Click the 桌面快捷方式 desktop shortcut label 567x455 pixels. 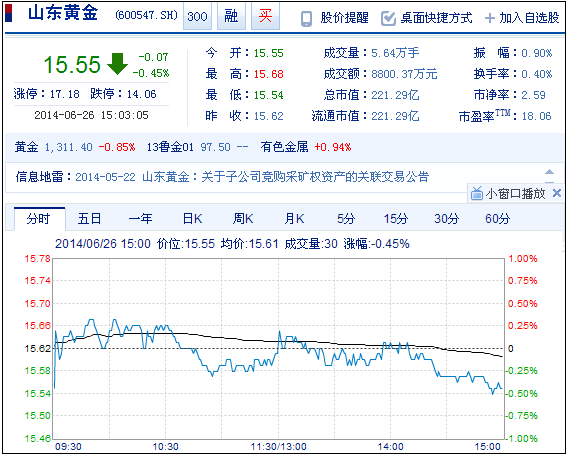click(436, 18)
